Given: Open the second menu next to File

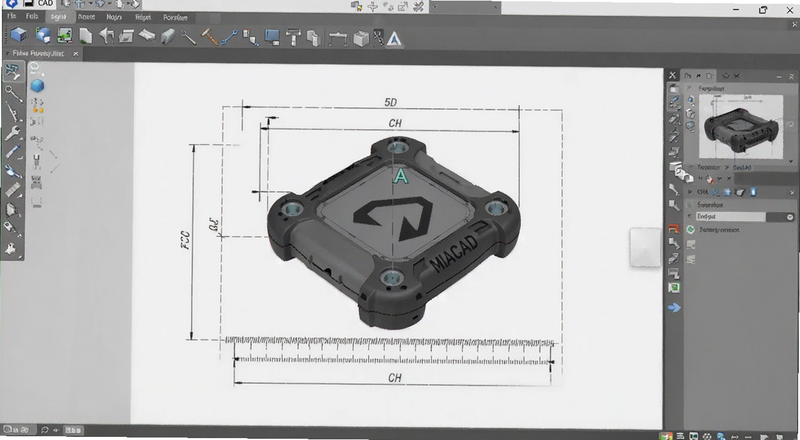Looking at the screenshot, I should click(x=32, y=16).
